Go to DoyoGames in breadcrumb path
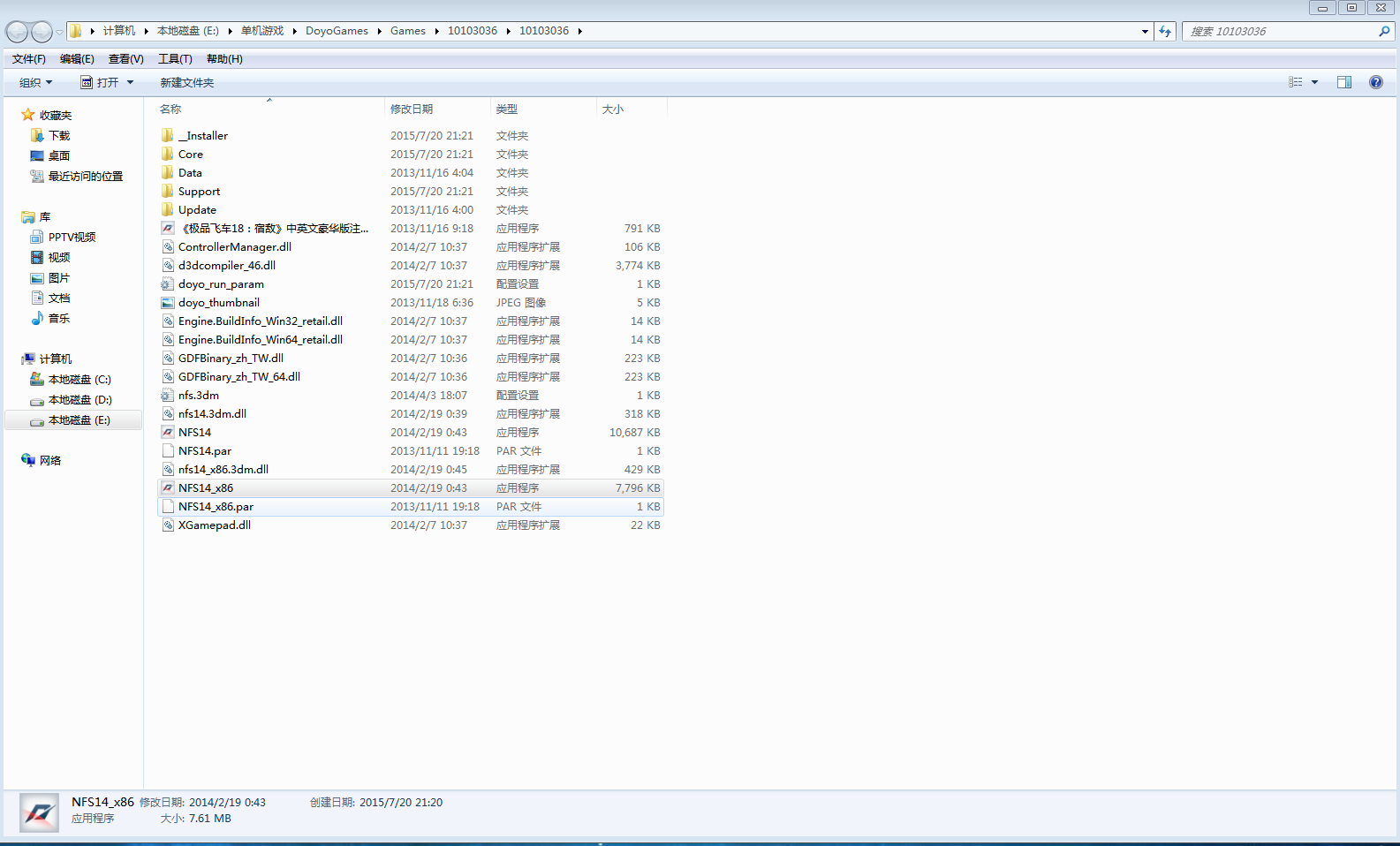The height and width of the screenshot is (846, 1400). 337,31
